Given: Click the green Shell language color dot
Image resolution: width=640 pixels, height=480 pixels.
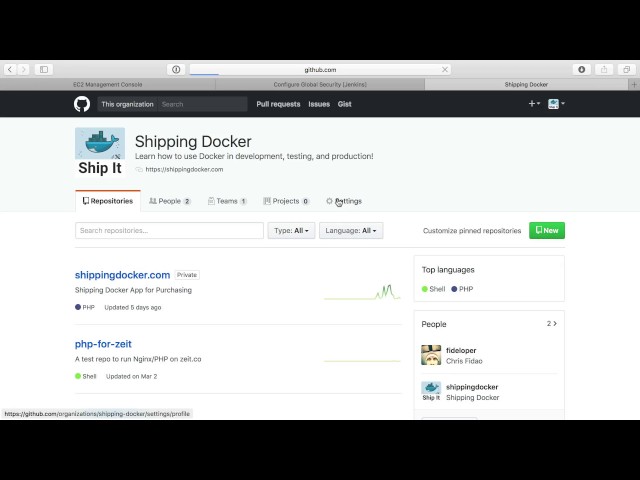Looking at the screenshot, I should [424, 289].
